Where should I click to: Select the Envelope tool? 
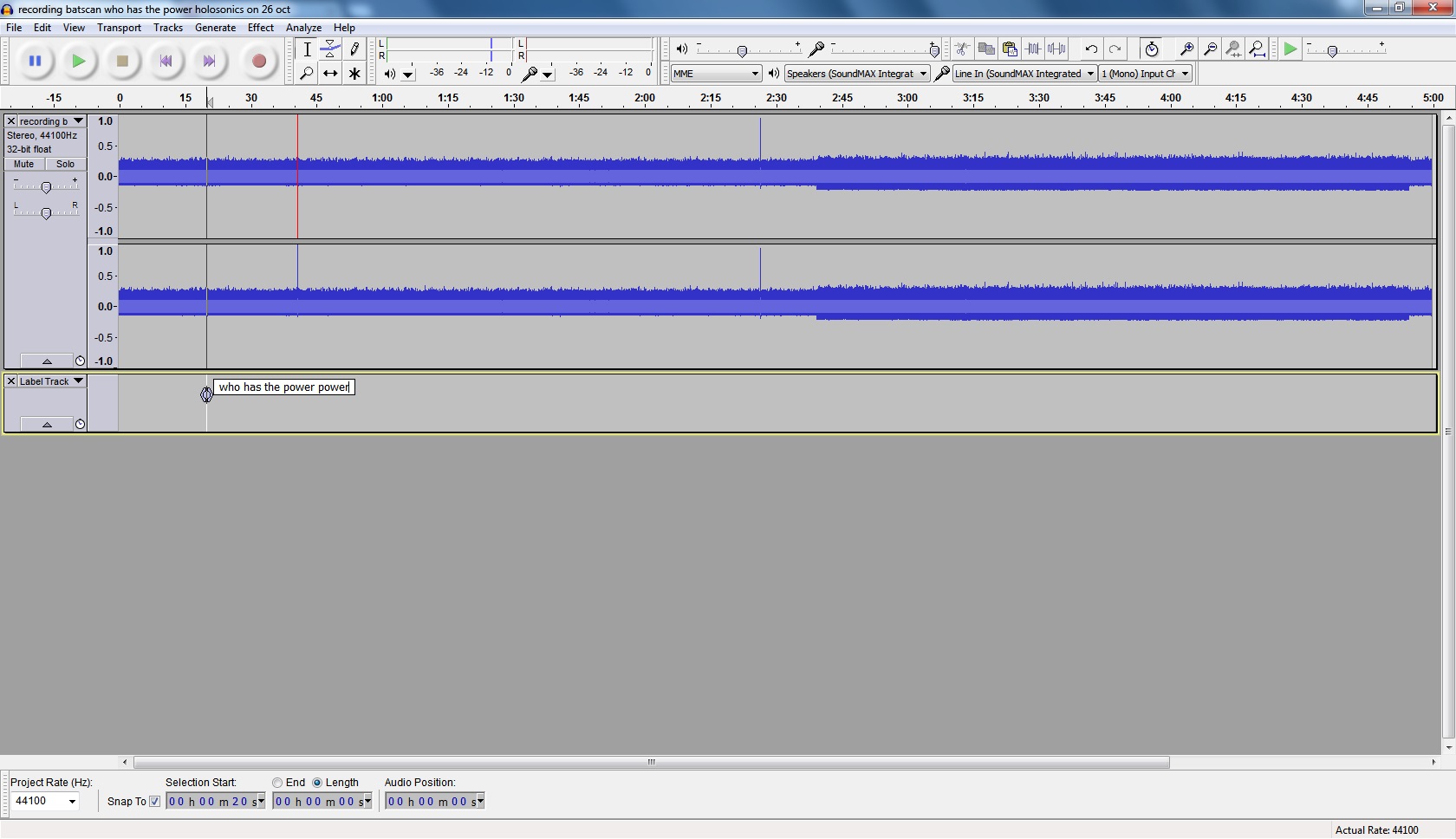[x=330, y=49]
